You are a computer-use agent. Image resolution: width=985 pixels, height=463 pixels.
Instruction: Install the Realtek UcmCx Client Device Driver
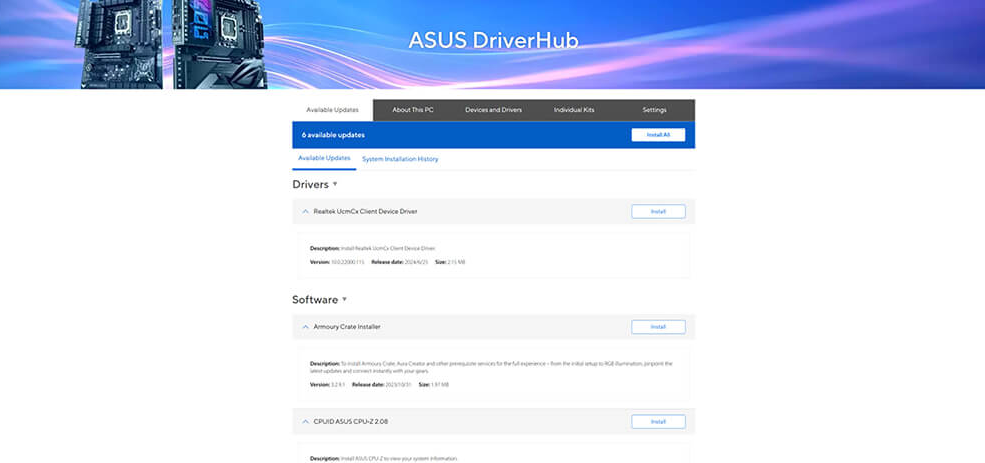(x=658, y=212)
